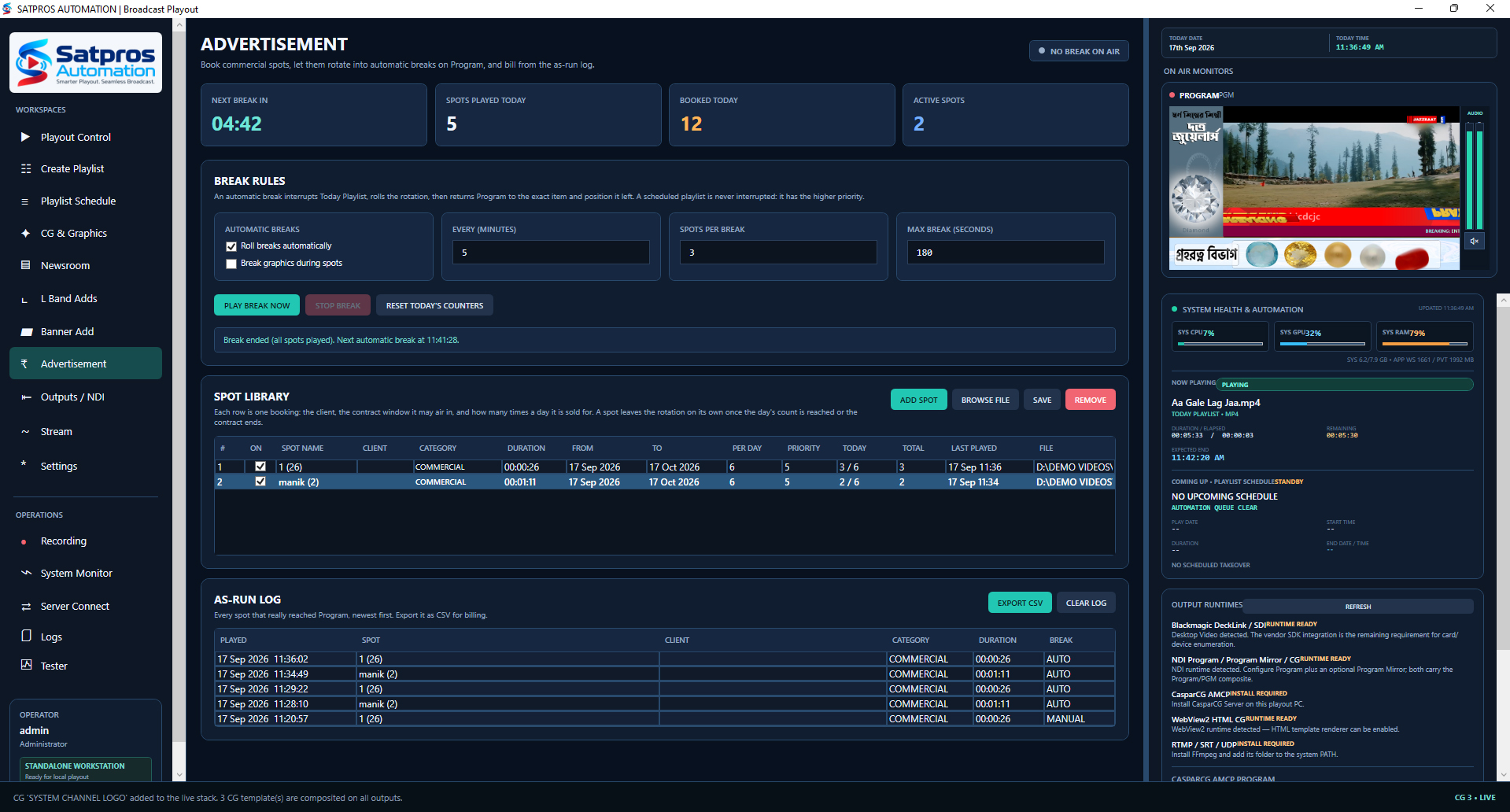Click the System Monitor icon
Screen dimensions: 1510x812
coord(26,573)
